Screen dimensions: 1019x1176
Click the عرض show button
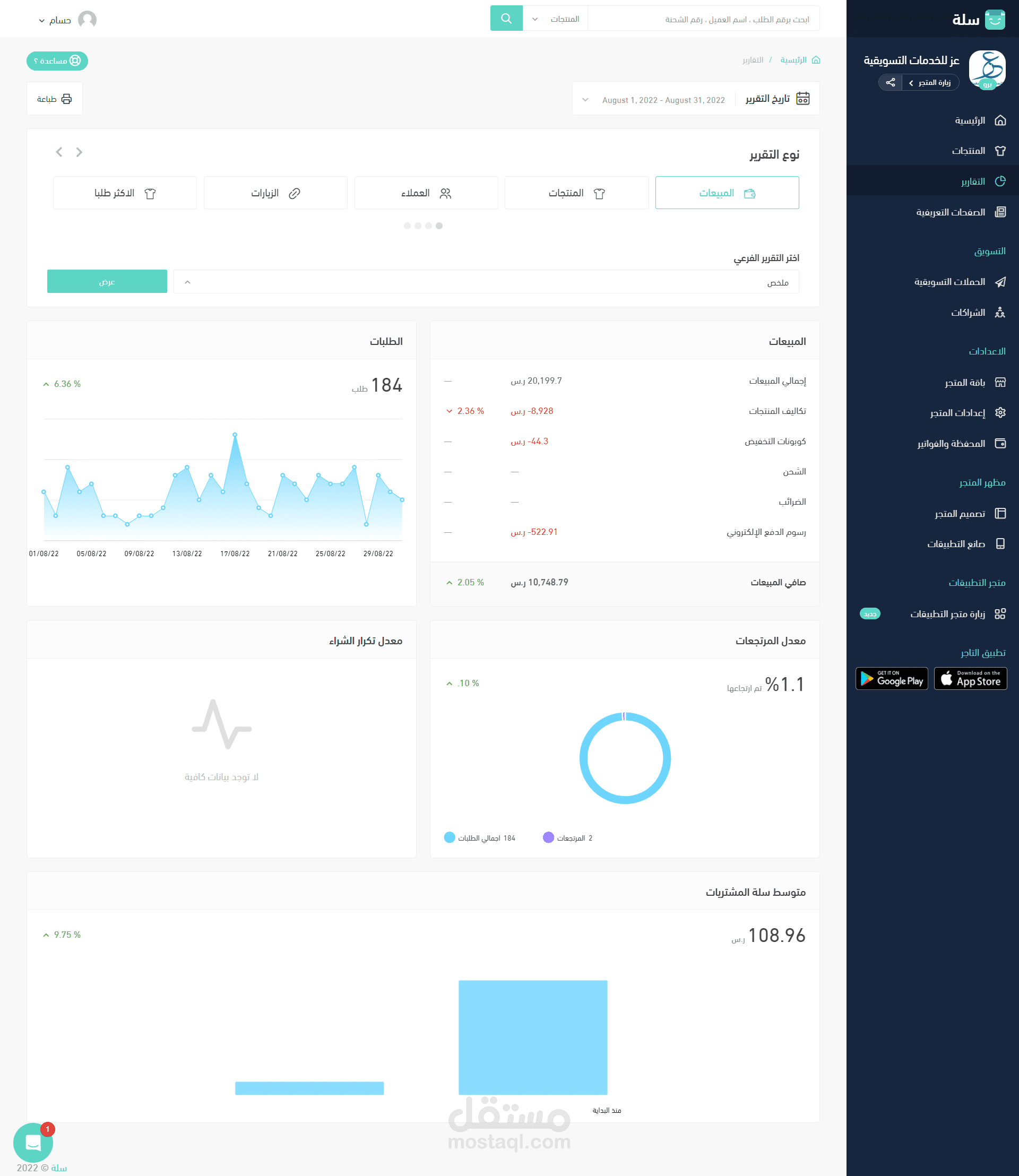coord(107,281)
